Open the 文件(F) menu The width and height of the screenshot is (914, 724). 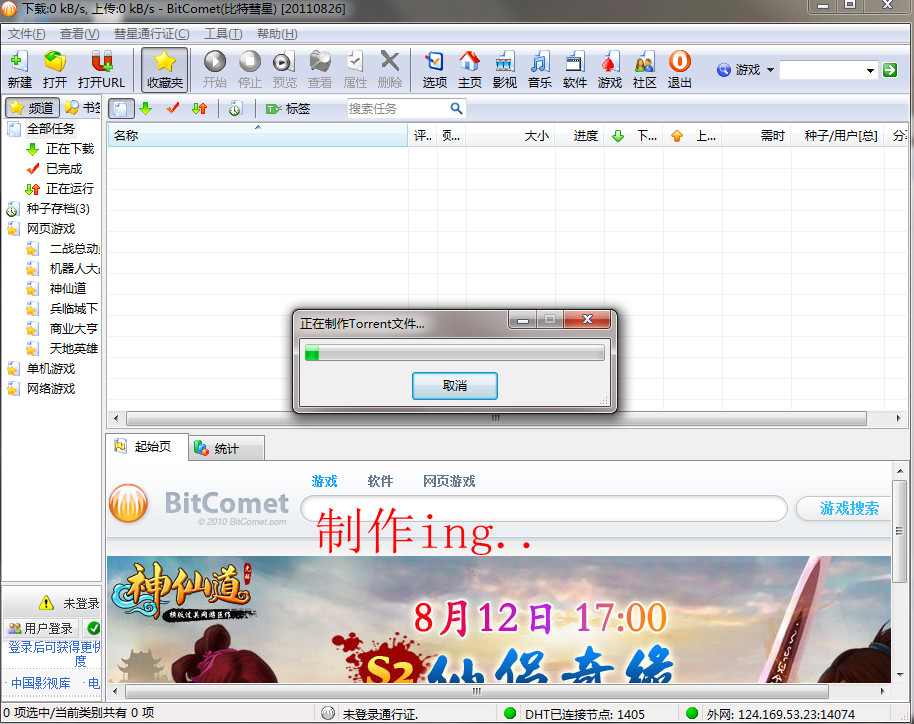26,34
